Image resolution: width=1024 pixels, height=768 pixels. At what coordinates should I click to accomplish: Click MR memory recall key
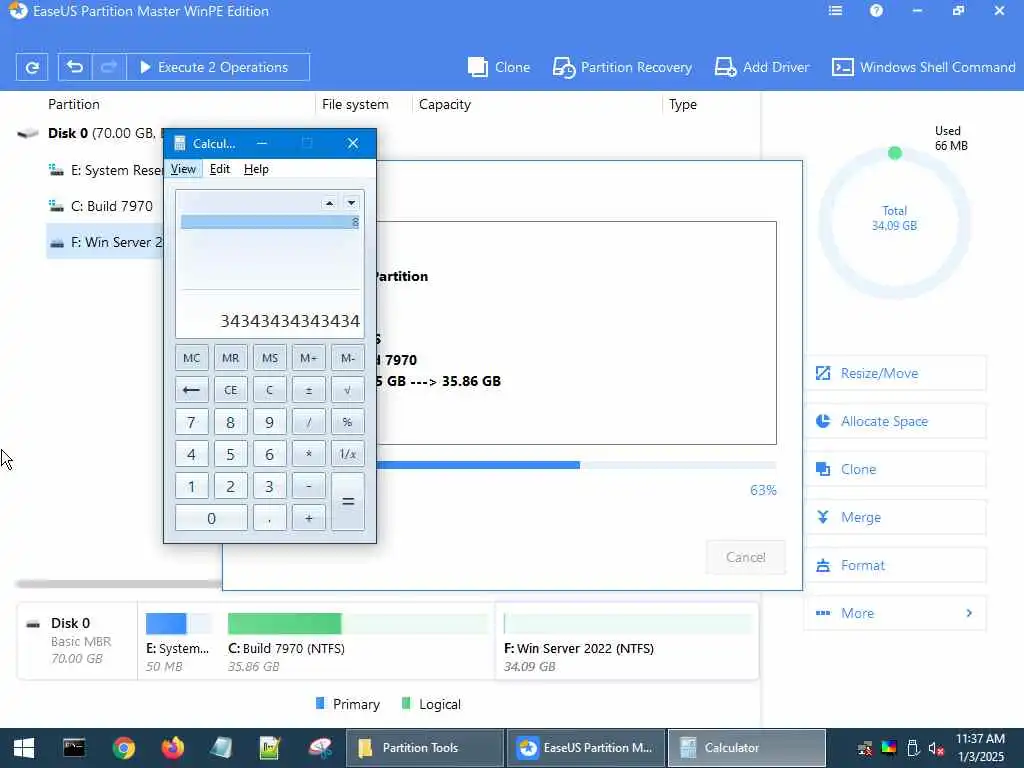click(x=231, y=358)
